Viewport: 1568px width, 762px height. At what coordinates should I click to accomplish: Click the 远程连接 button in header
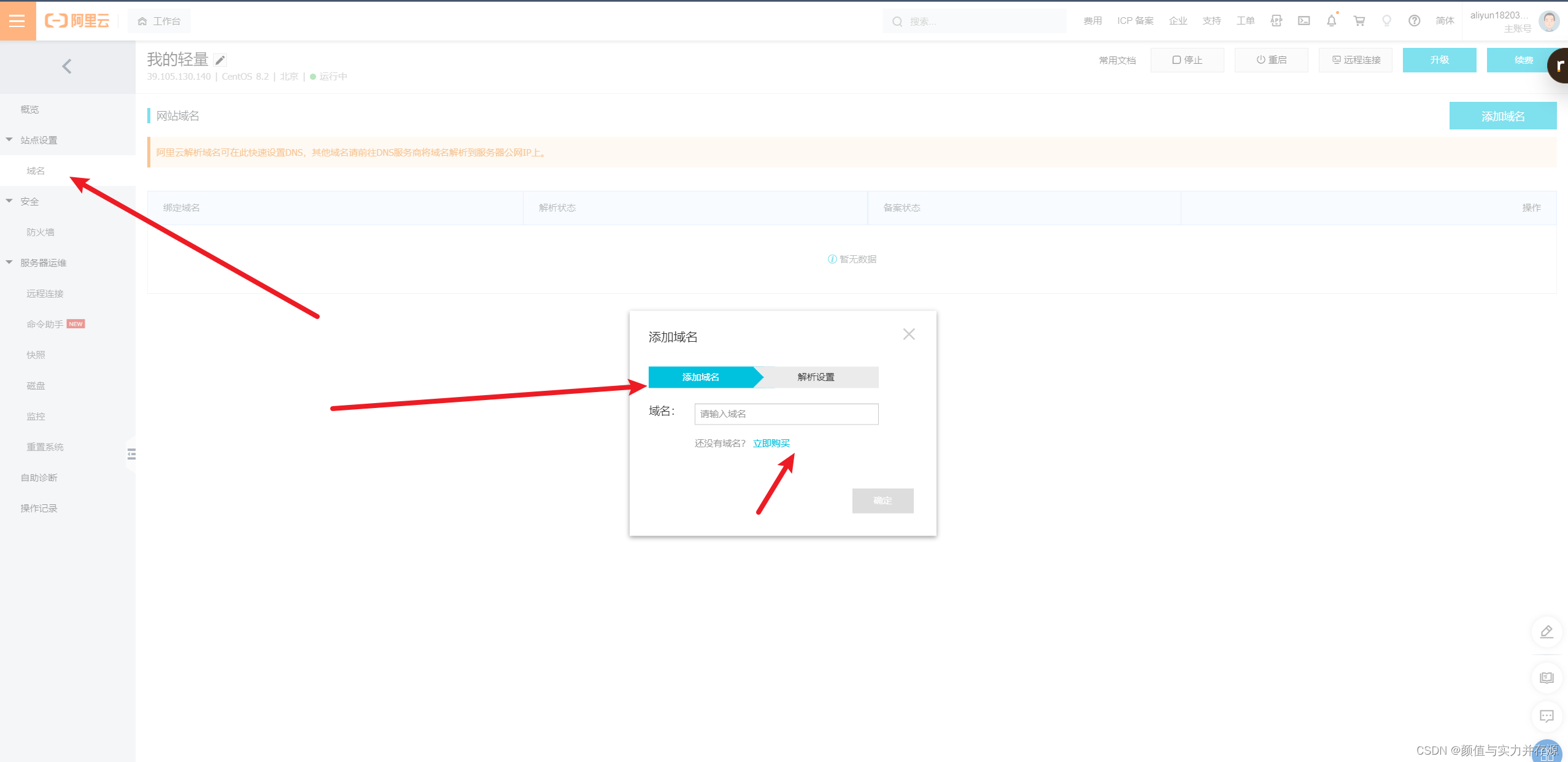pos(1355,60)
